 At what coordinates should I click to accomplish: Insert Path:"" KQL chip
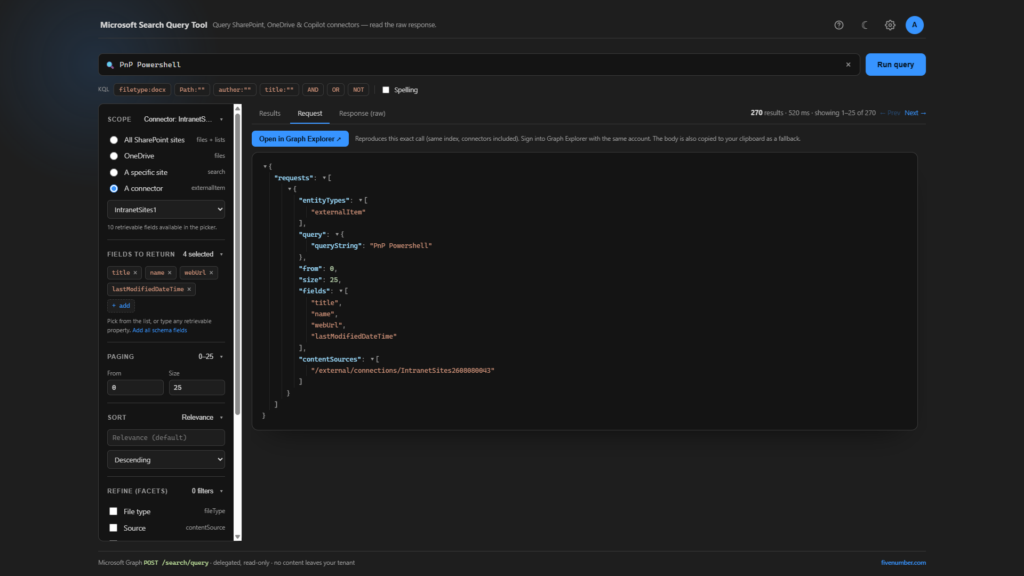[x=192, y=89]
